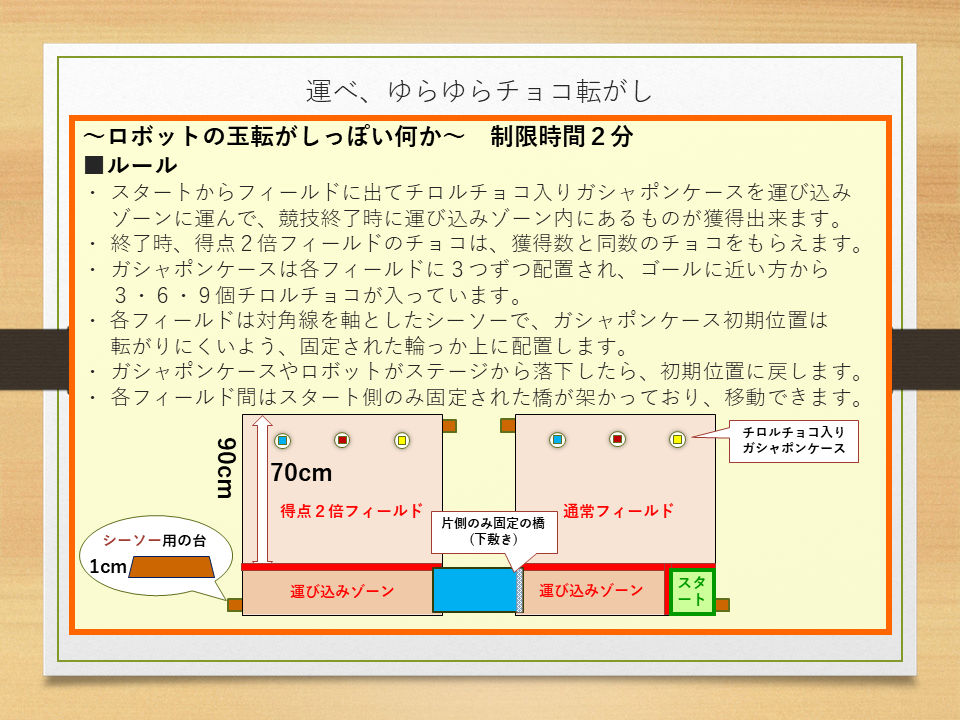Select the ■ルール heading
The height and width of the screenshot is (720, 960).
132,165
